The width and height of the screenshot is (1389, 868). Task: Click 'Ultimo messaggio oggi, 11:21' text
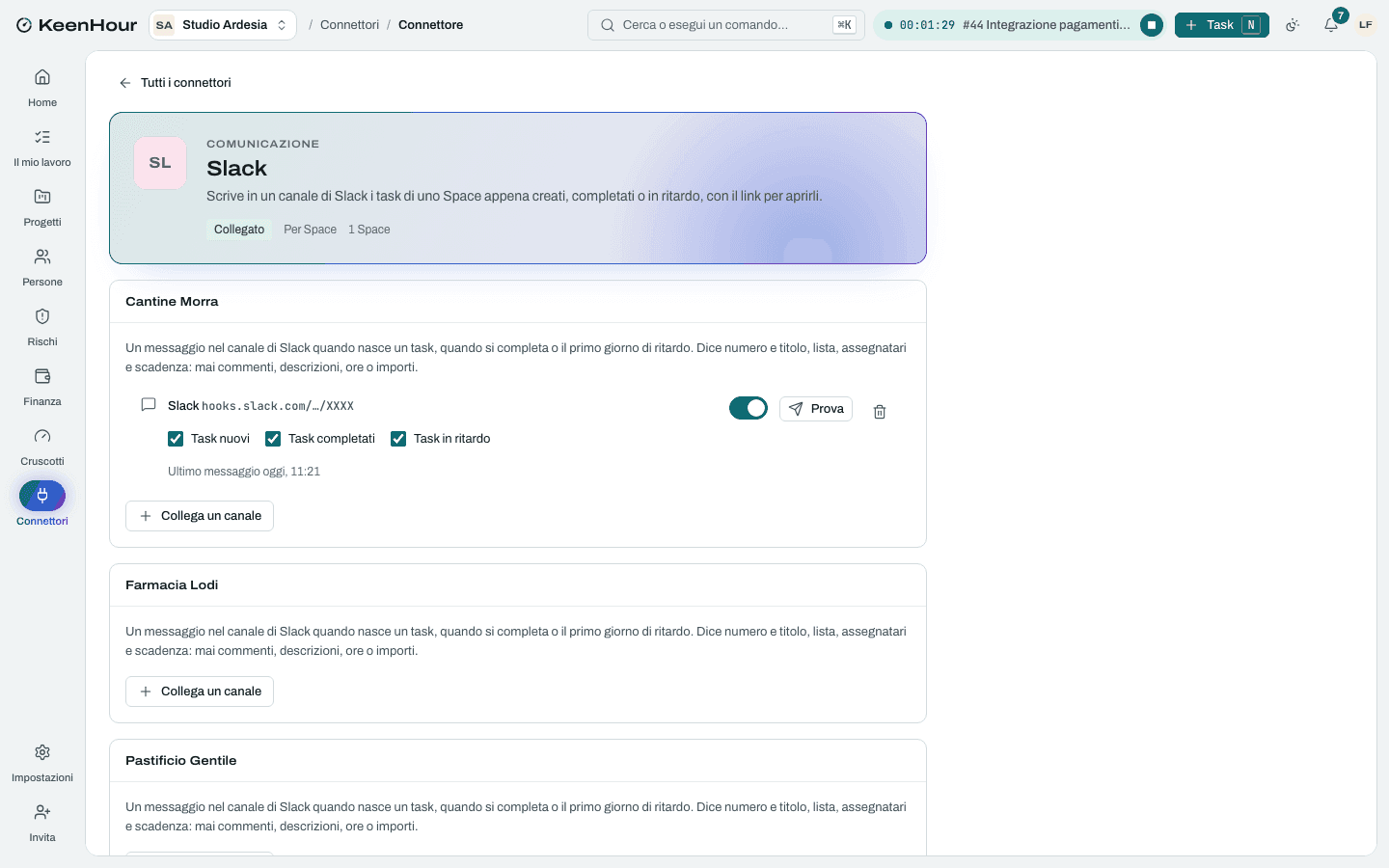[x=244, y=472]
